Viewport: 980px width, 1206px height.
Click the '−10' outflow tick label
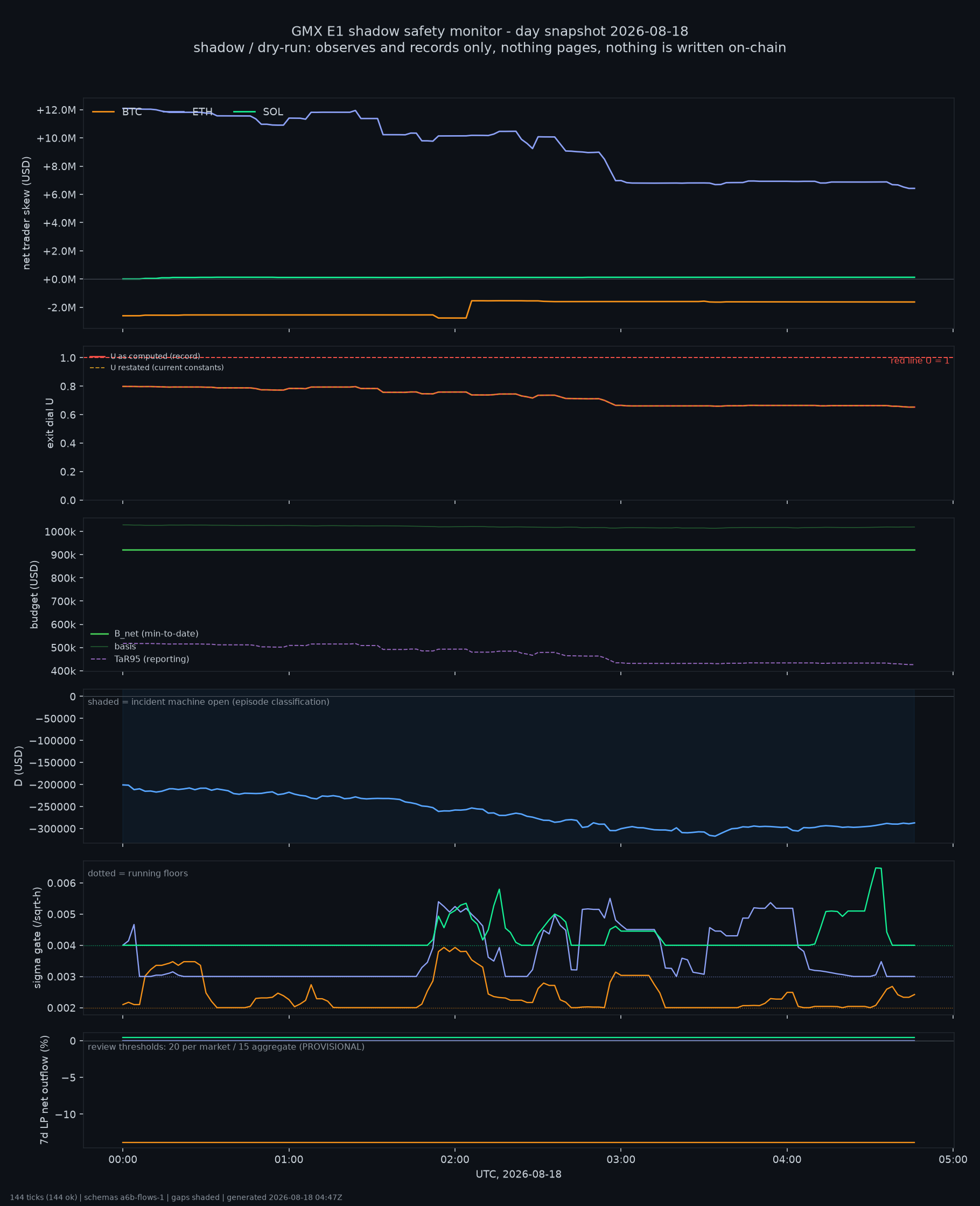[66, 1114]
